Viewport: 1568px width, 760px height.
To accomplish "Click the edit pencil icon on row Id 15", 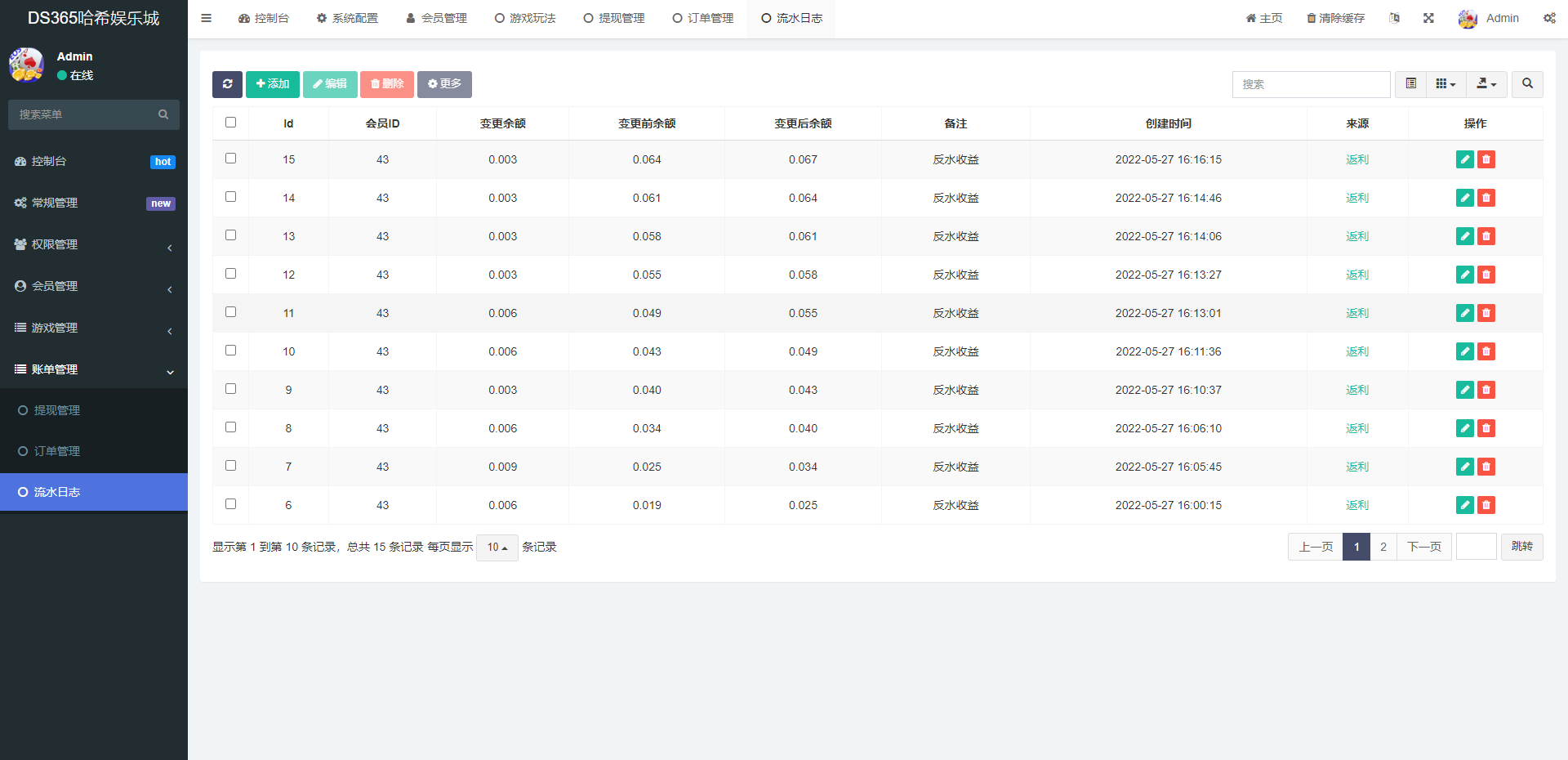I will pyautogui.click(x=1464, y=159).
